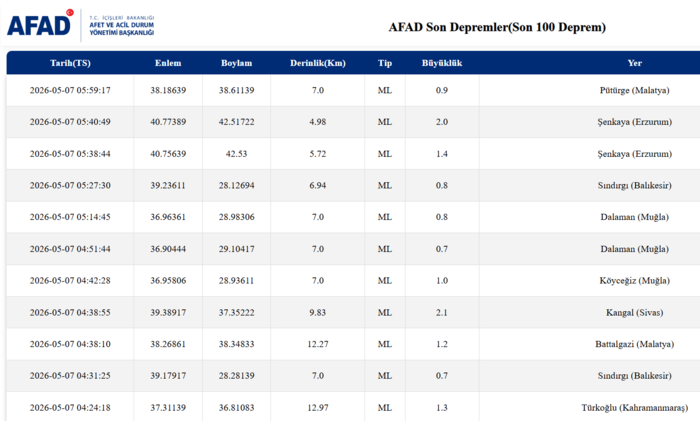This screenshot has width=700, height=421.
Task: Click longitude value 28.98306
Action: (x=236, y=217)
